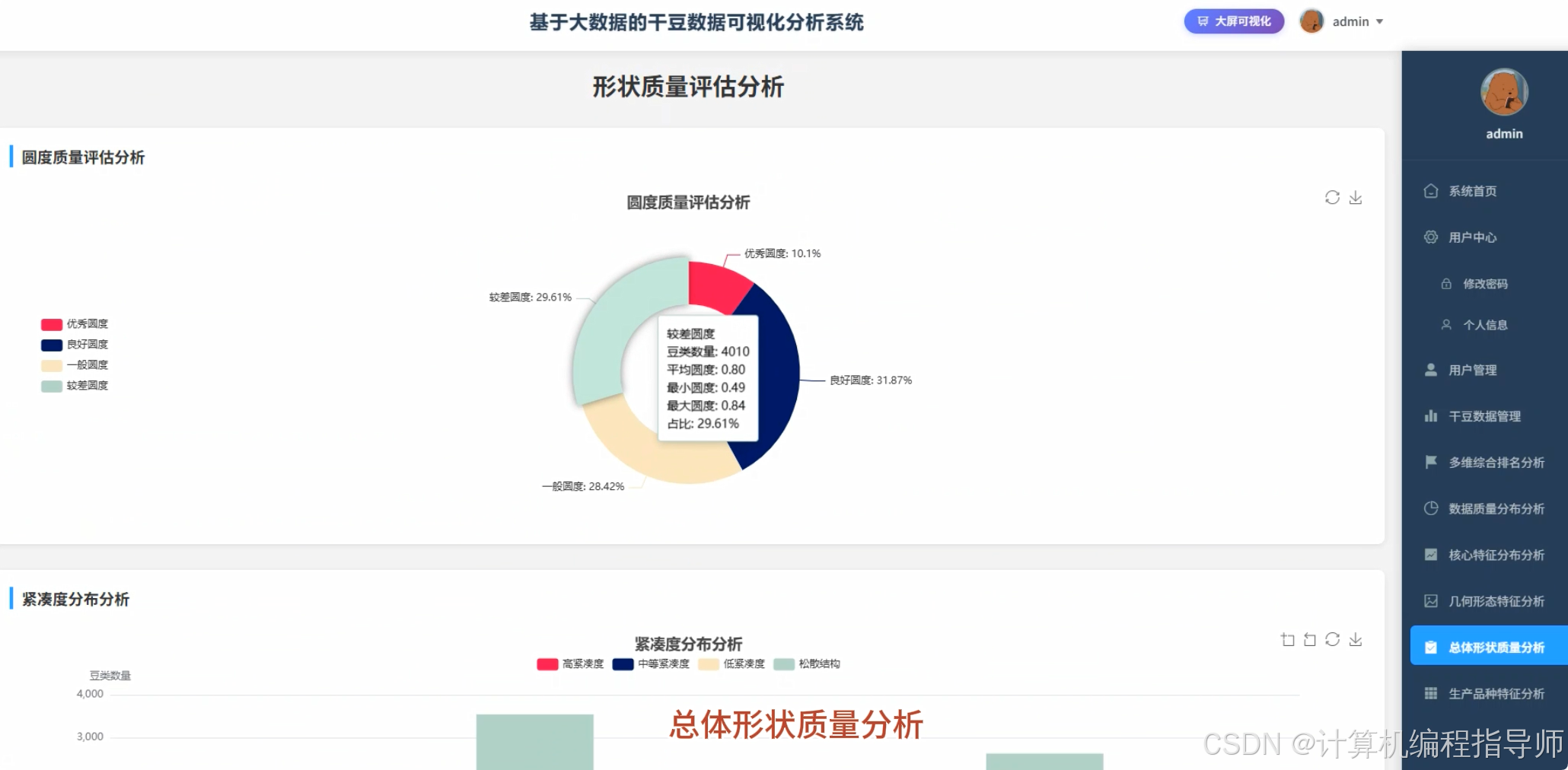Screen dimensions: 1568x770
Task: Download the 圆度质量评估分析 chart as image
Action: tap(1356, 197)
